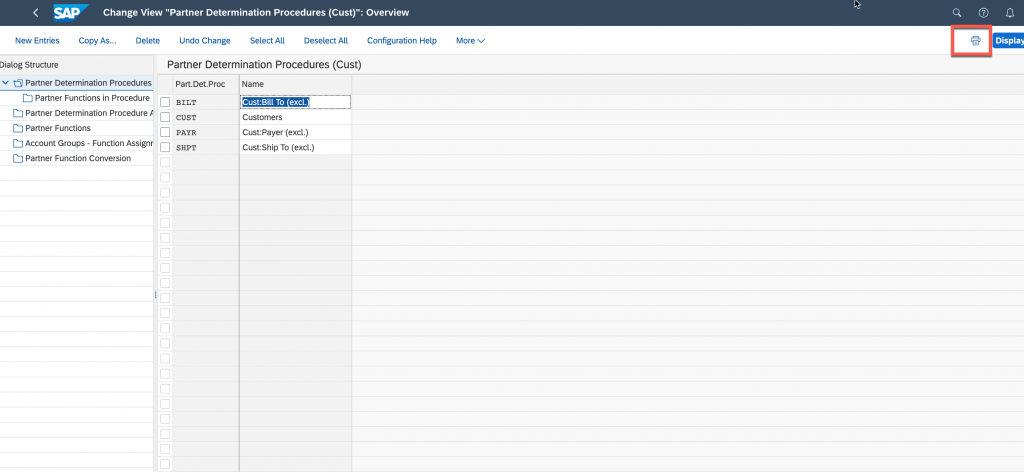Select the BILT row checkbox
Image resolution: width=1024 pixels, height=472 pixels.
coord(165,102)
